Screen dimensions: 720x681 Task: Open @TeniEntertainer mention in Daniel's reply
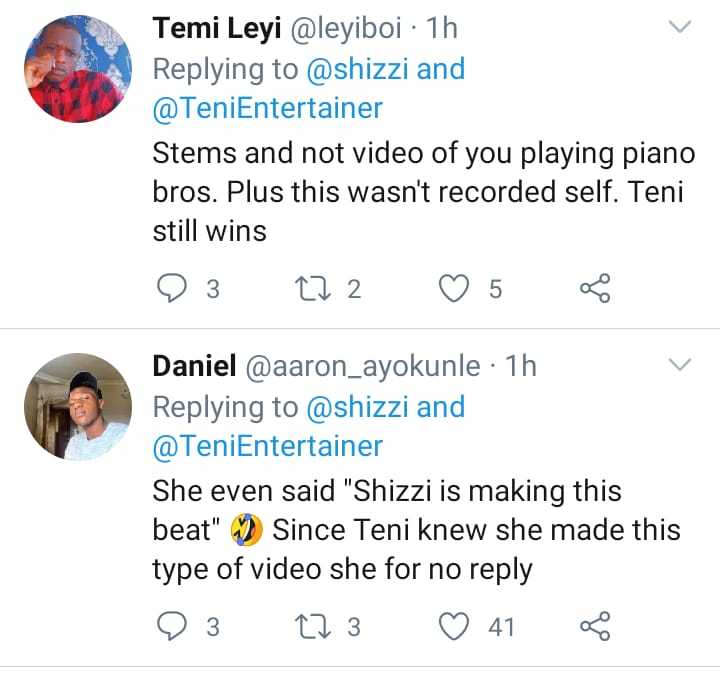[267, 445]
